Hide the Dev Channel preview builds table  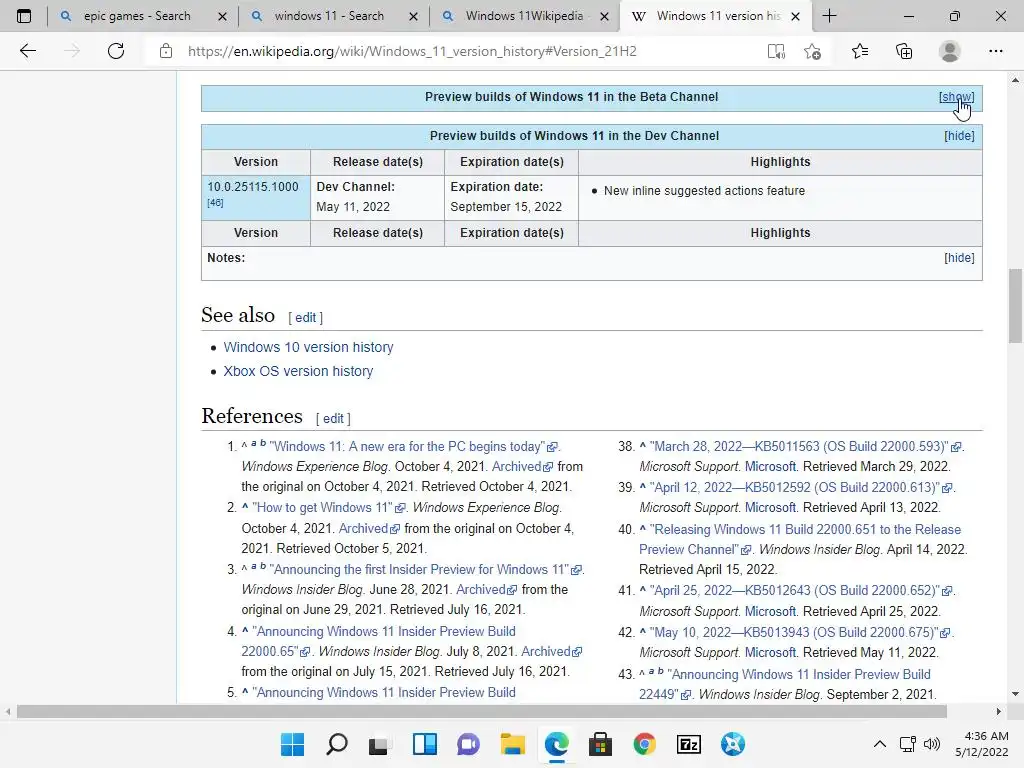click(959, 136)
